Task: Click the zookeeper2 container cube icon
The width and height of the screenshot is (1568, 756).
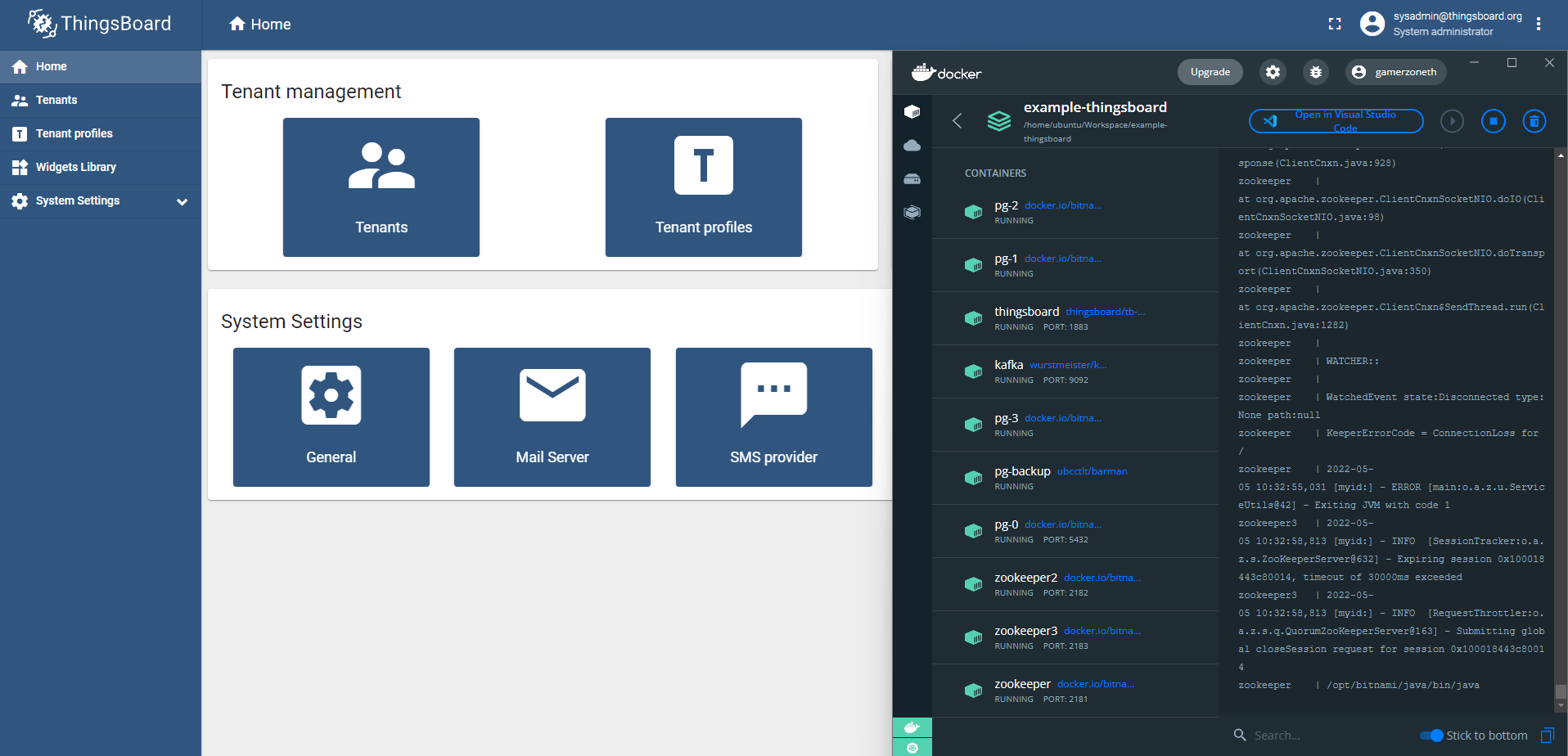Action: coord(973,584)
